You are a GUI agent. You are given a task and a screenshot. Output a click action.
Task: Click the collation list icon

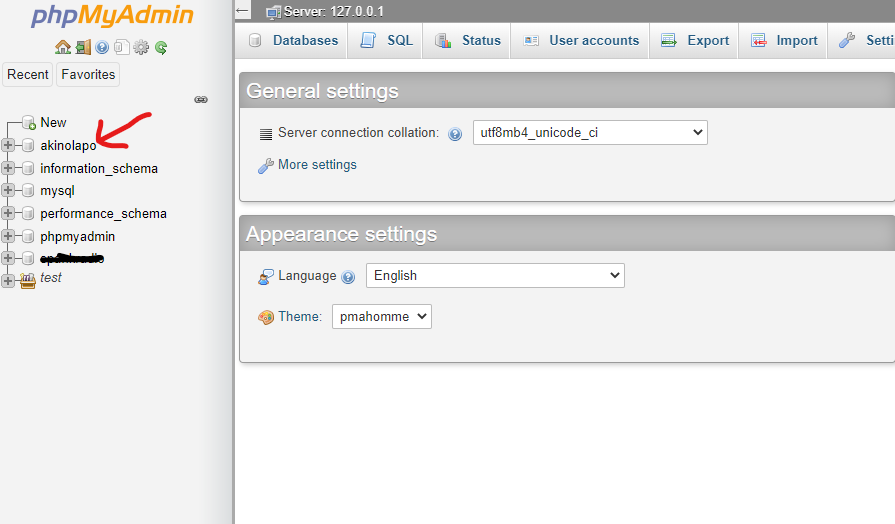[x=265, y=134]
